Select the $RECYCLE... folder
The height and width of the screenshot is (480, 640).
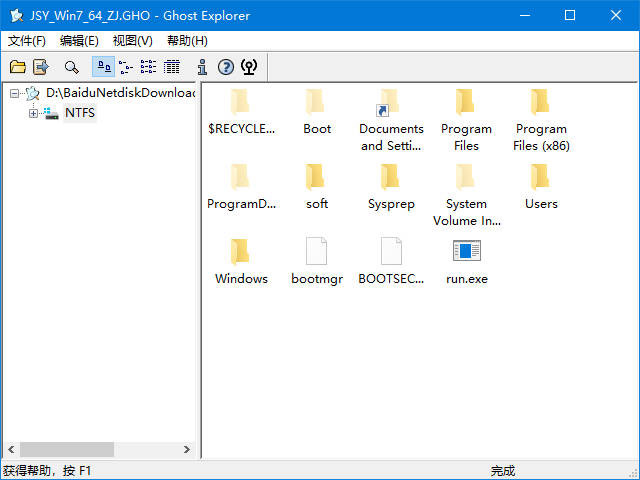coord(241,112)
